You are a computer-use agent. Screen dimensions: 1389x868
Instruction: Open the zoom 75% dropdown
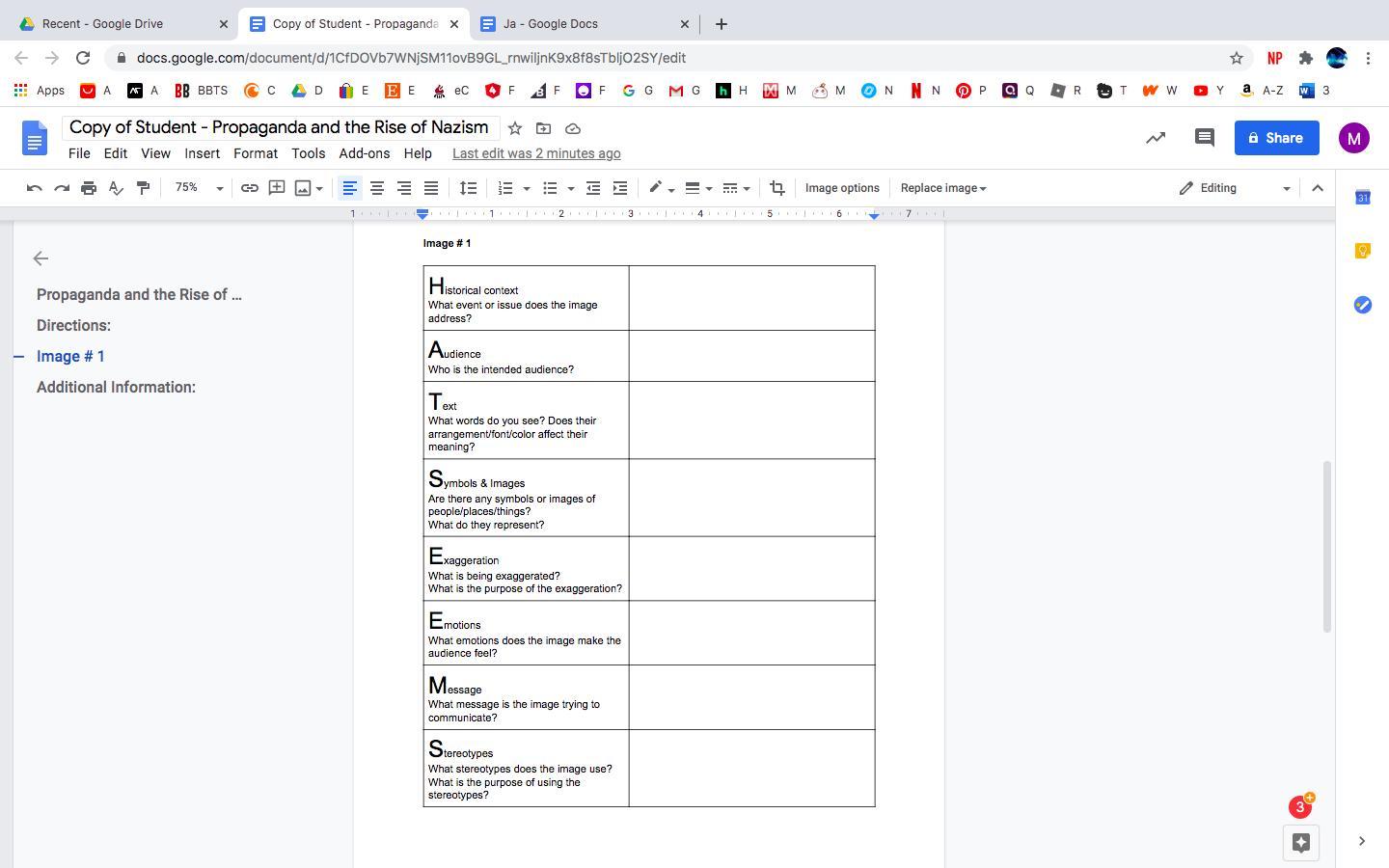[199, 188]
